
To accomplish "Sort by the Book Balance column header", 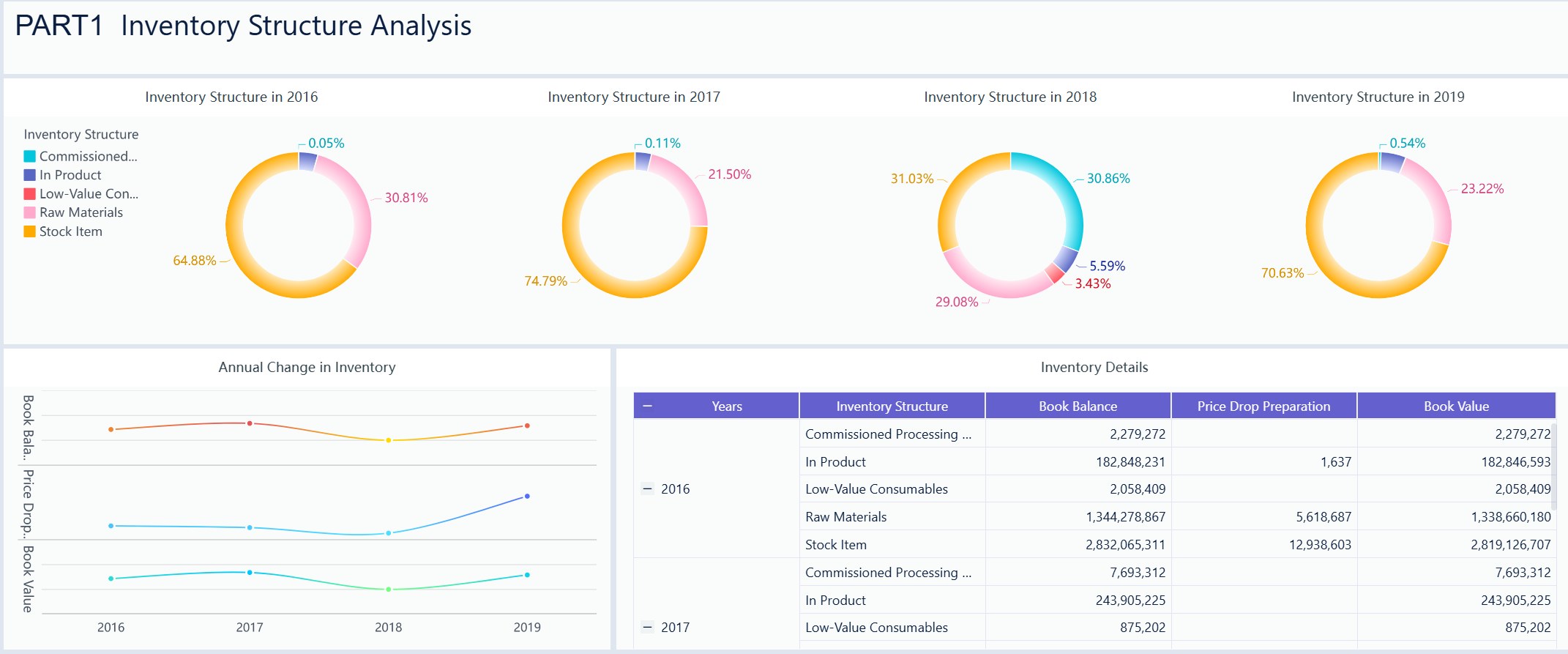I will tap(1078, 406).
